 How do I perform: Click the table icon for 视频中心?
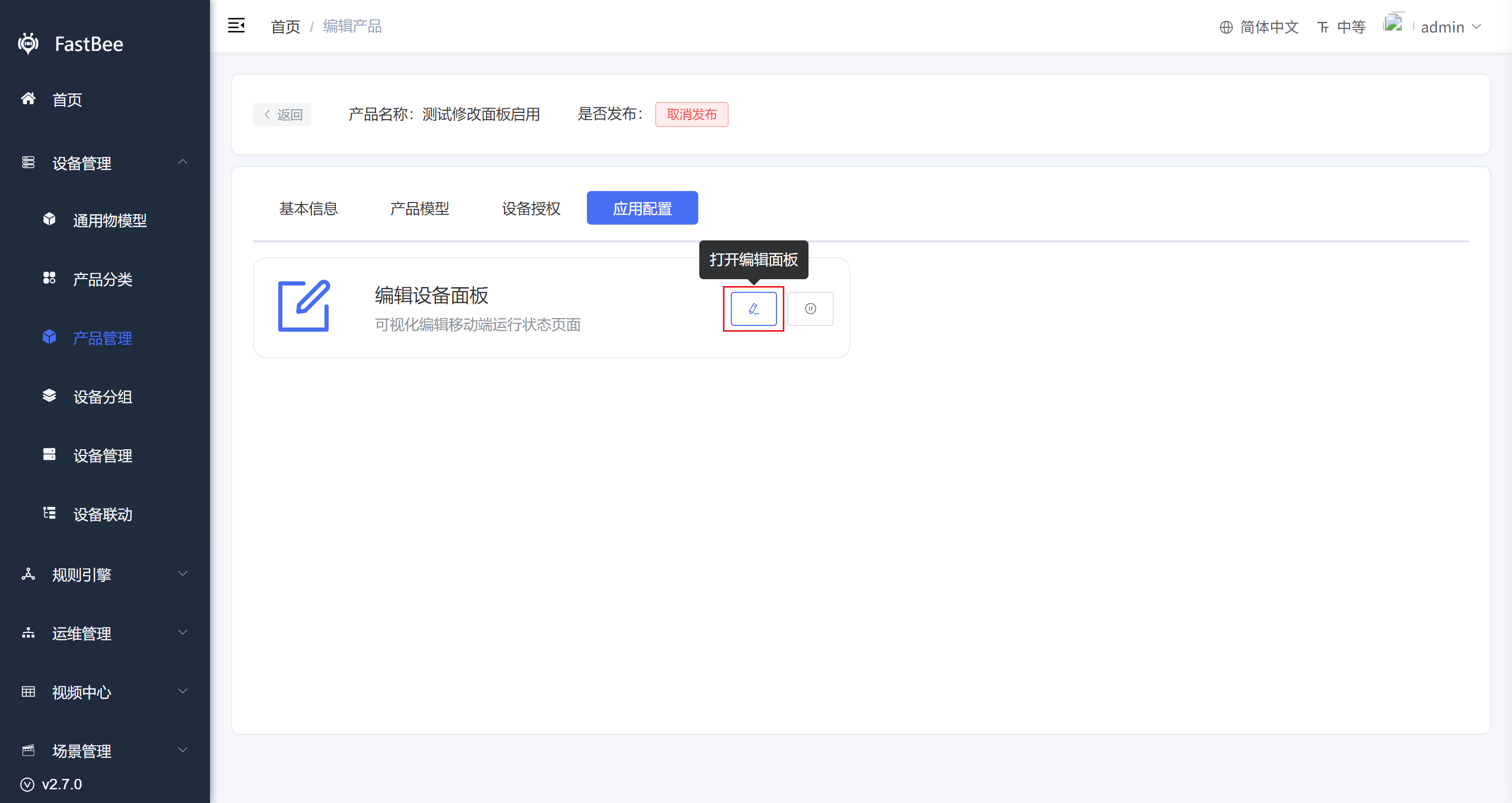(x=28, y=692)
